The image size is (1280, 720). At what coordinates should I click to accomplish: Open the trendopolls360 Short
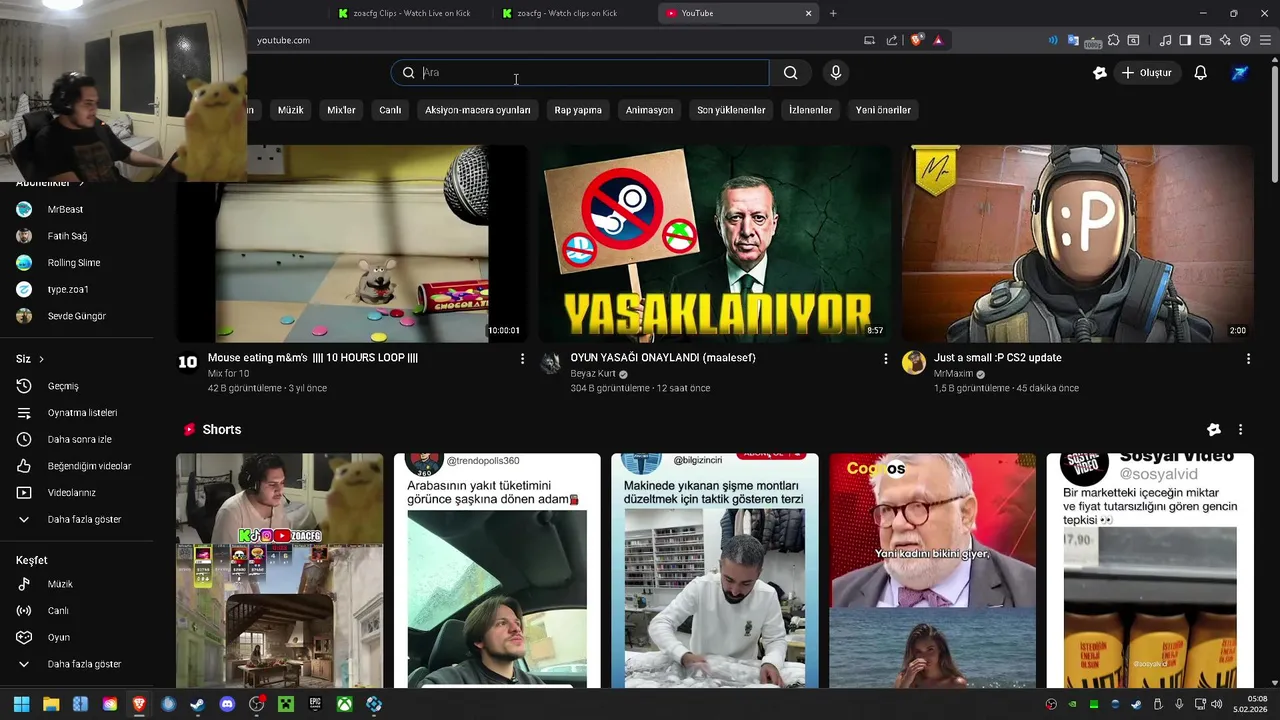point(497,571)
